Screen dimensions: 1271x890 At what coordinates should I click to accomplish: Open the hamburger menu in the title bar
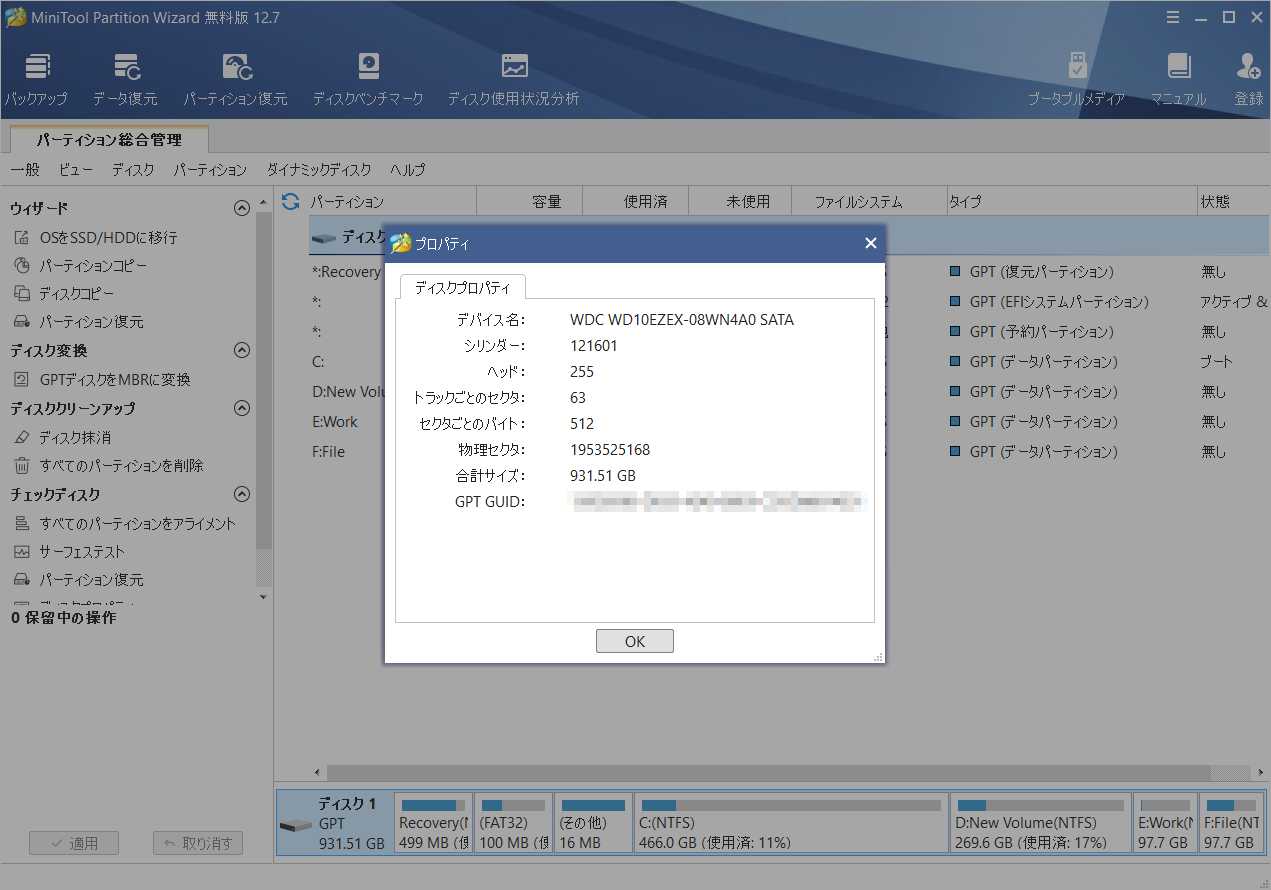(1174, 17)
